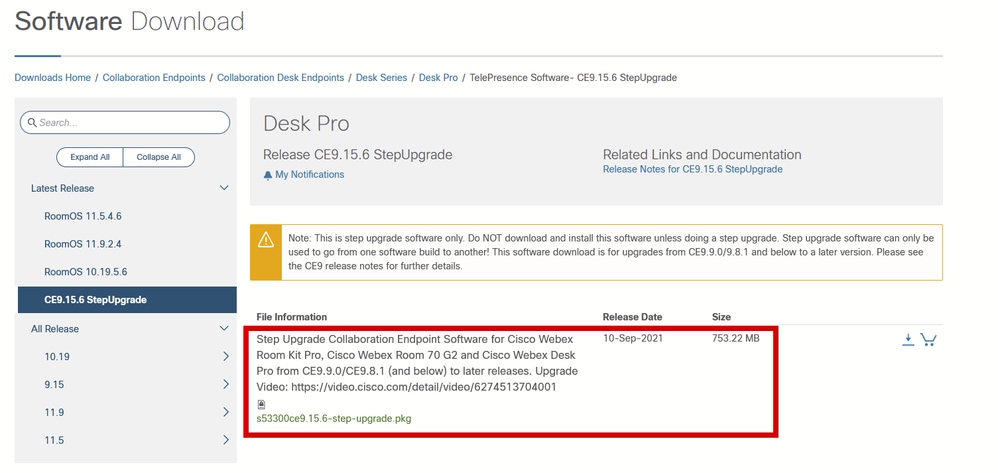Image resolution: width=998 pixels, height=473 pixels.
Task: Select RoomOS 11.9.2.4 release
Action: click(83, 244)
